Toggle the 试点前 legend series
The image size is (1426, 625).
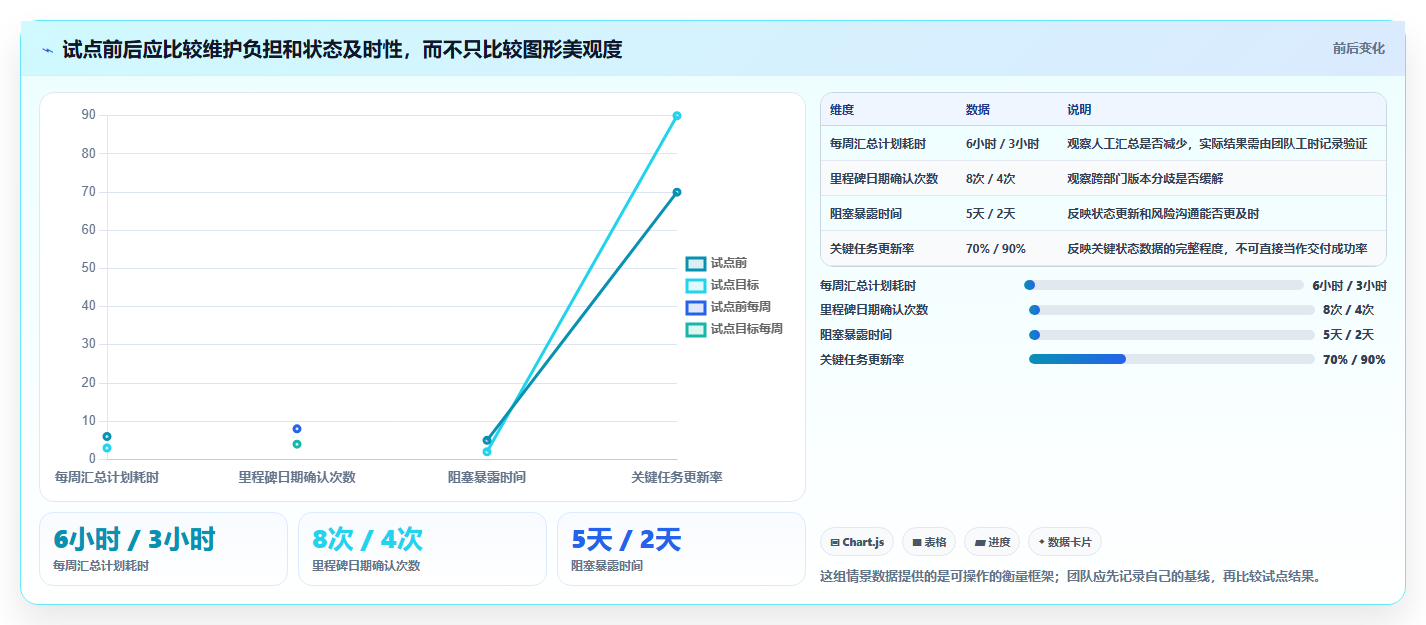point(716,263)
